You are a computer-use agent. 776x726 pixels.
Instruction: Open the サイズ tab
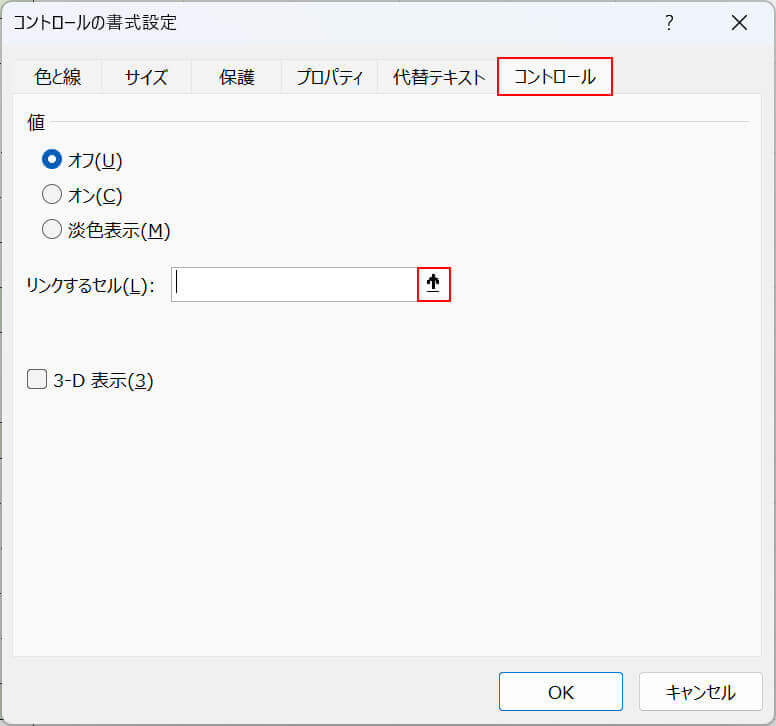click(x=146, y=77)
